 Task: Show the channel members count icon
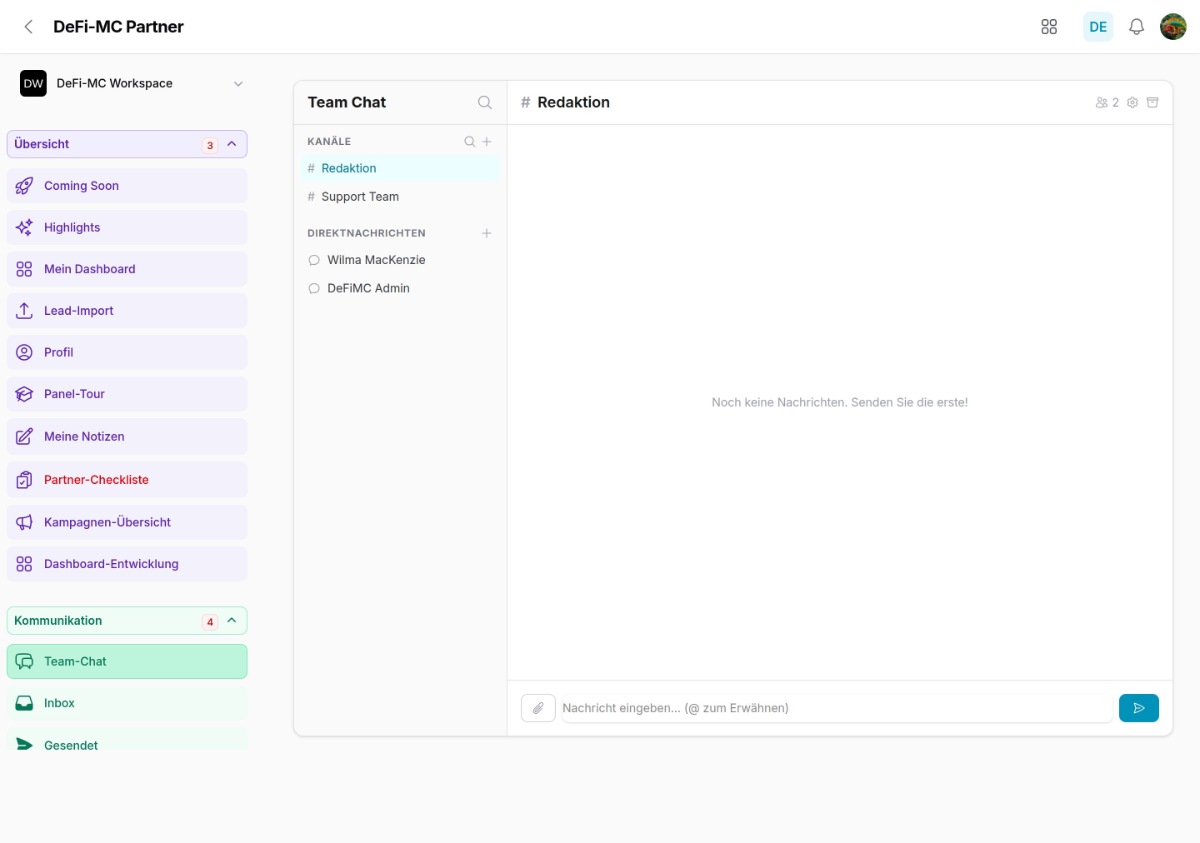point(1107,102)
